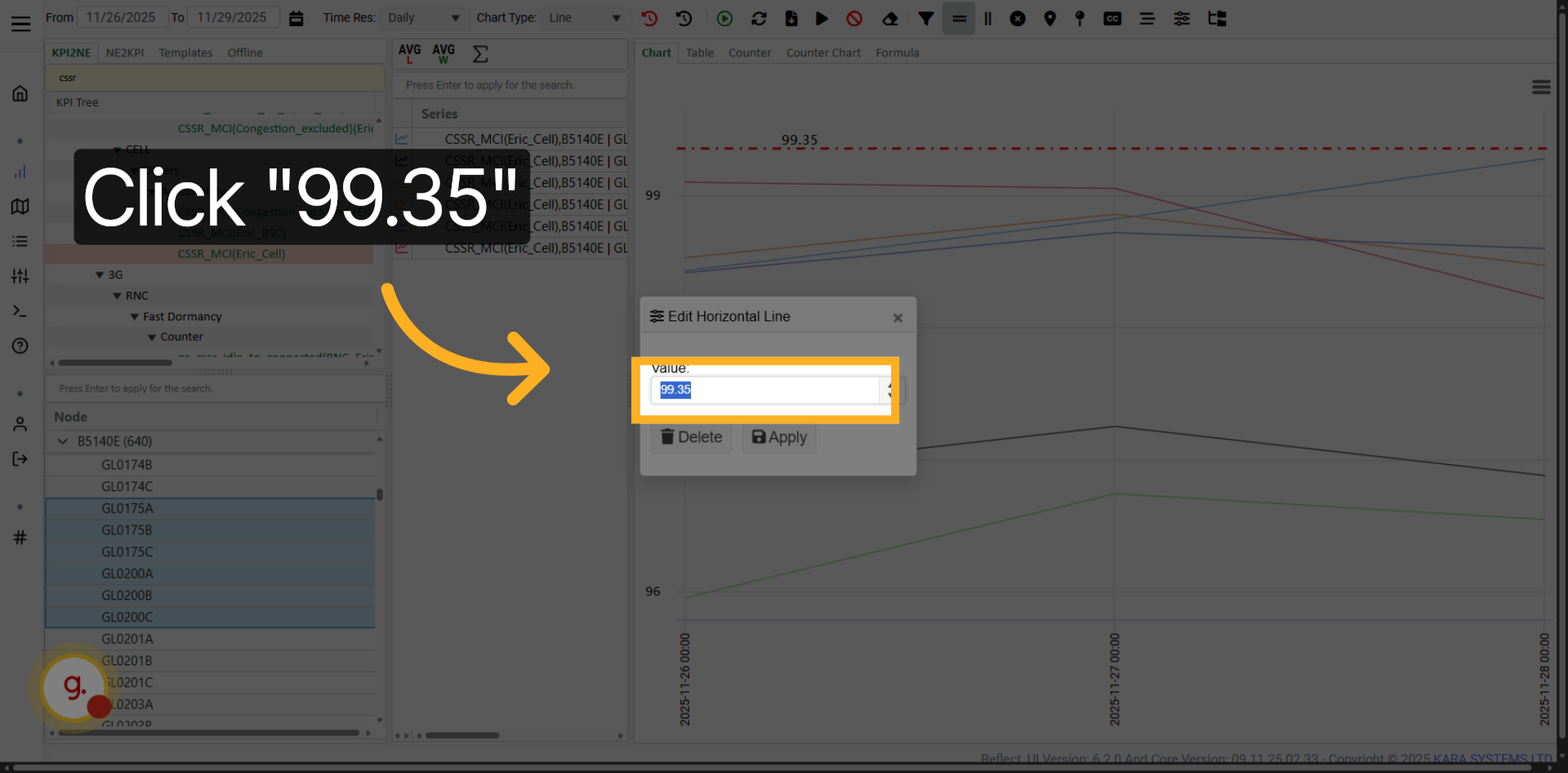1568x773 pixels.
Task: Click the red prohibit cancel icon
Action: pos(855,18)
